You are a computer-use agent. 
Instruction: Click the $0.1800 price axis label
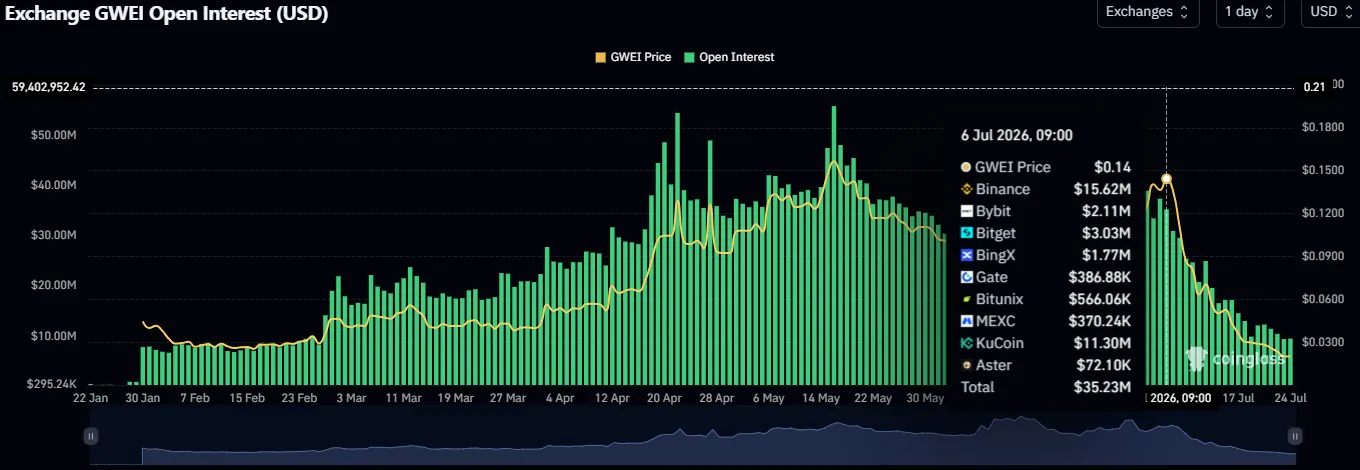tap(1322, 127)
